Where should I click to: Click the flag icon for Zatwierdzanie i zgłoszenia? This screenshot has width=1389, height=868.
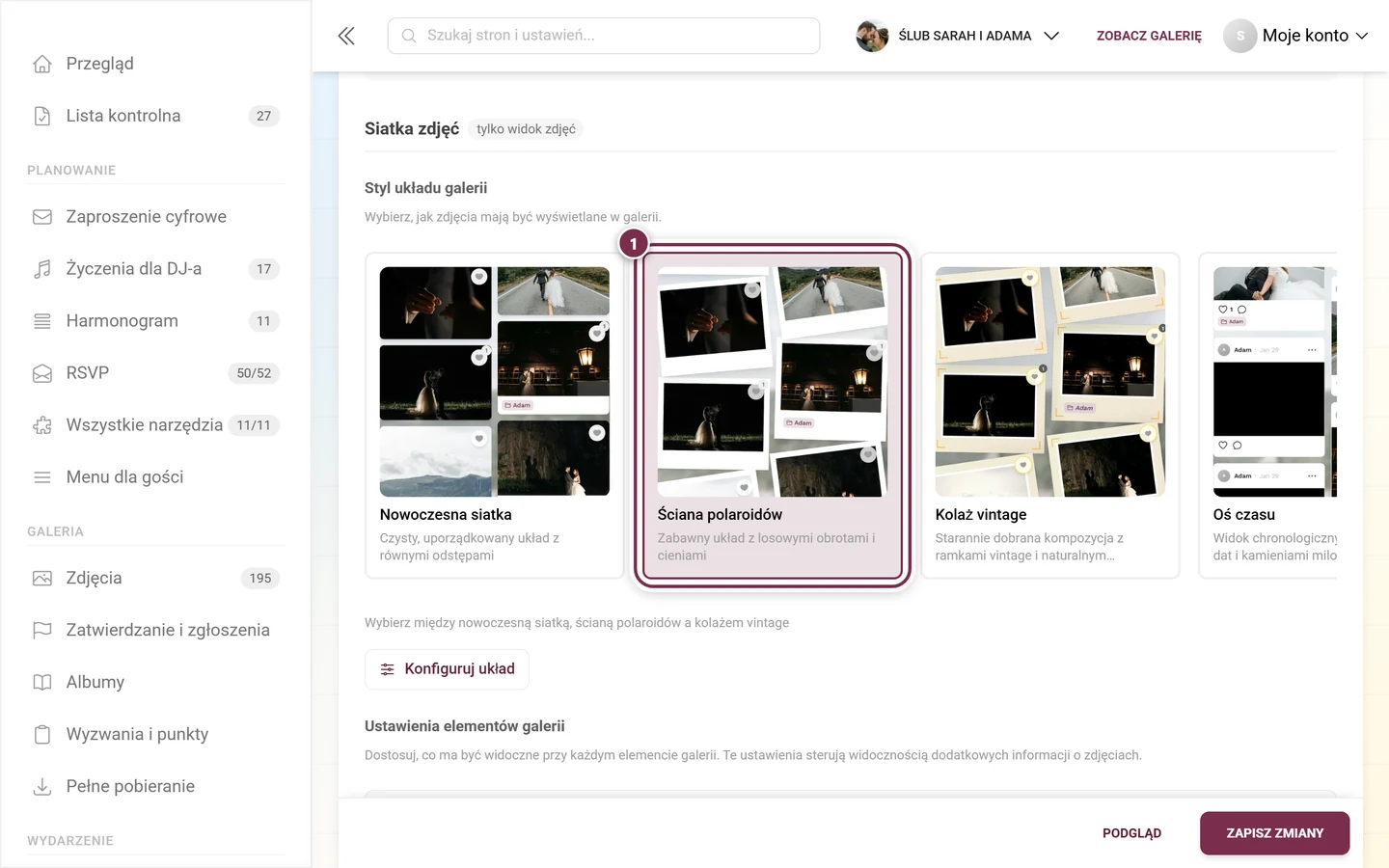[42, 630]
